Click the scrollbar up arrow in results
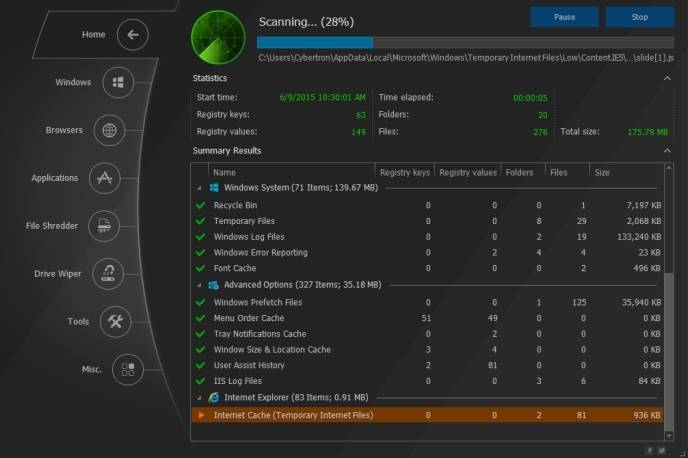Screen dimensions: 688x458 pyautogui.click(x=669, y=167)
